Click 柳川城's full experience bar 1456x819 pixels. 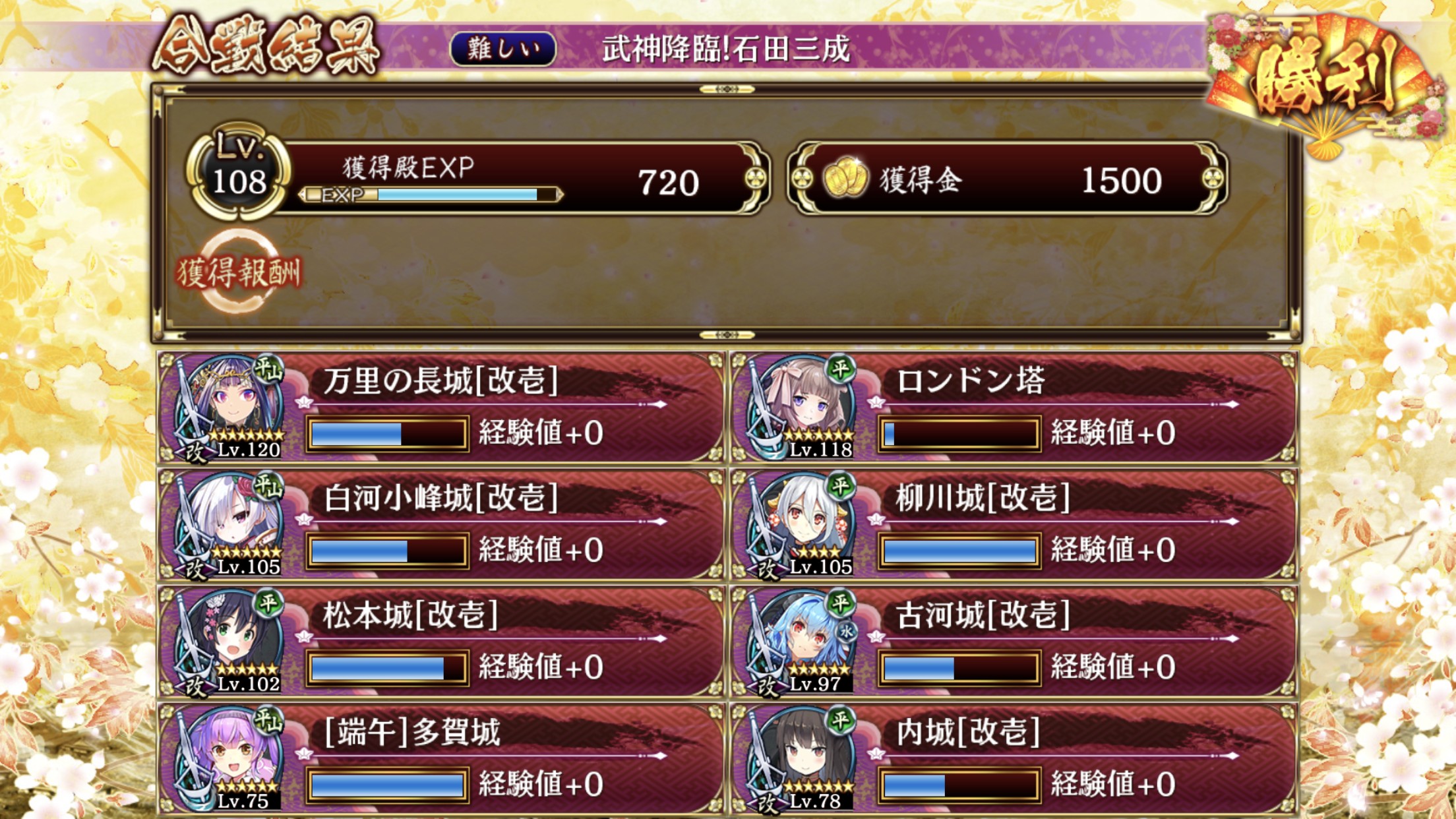(x=959, y=551)
